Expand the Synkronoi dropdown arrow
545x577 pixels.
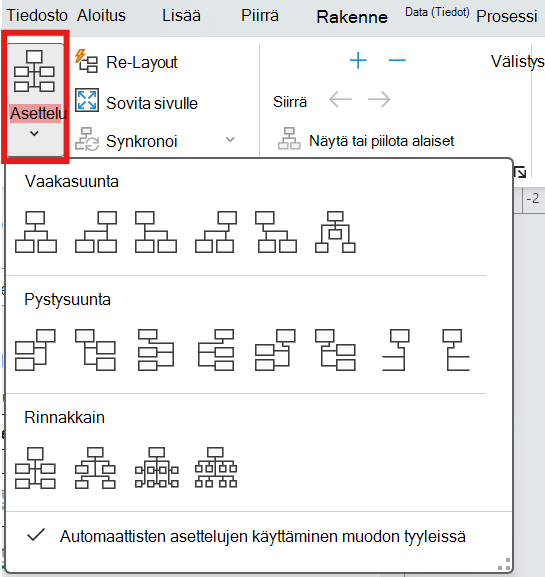click(x=230, y=140)
